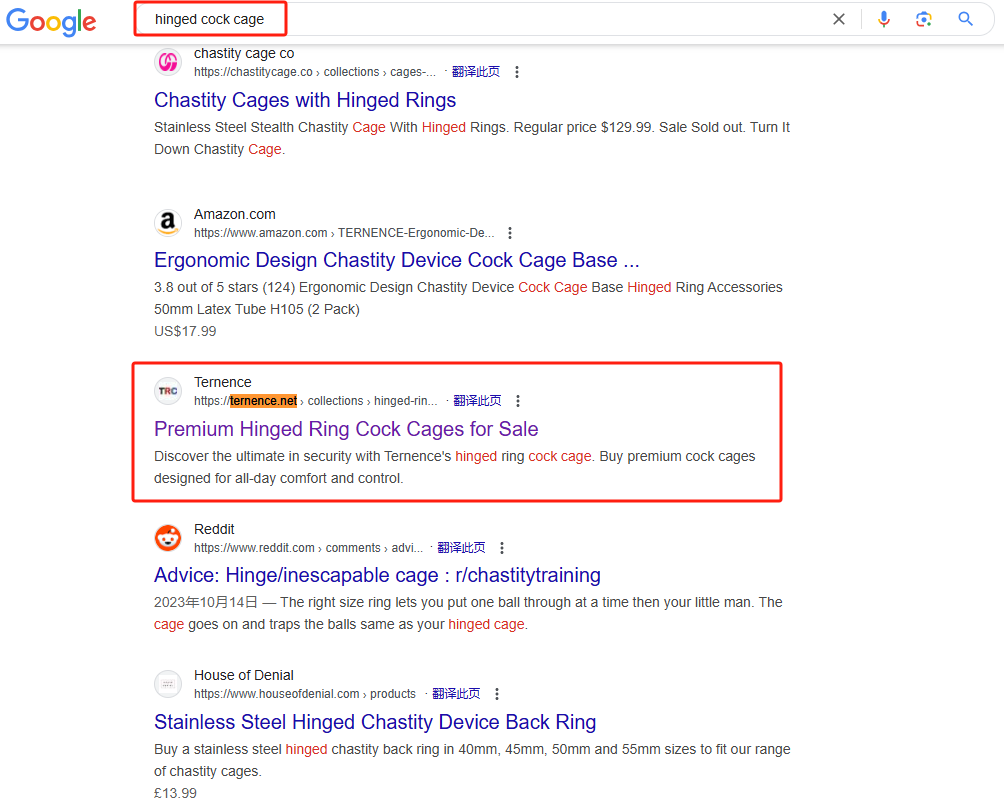This screenshot has height=807, width=1004.
Task: Translate the chastitycage.co result page
Action: tap(476, 72)
